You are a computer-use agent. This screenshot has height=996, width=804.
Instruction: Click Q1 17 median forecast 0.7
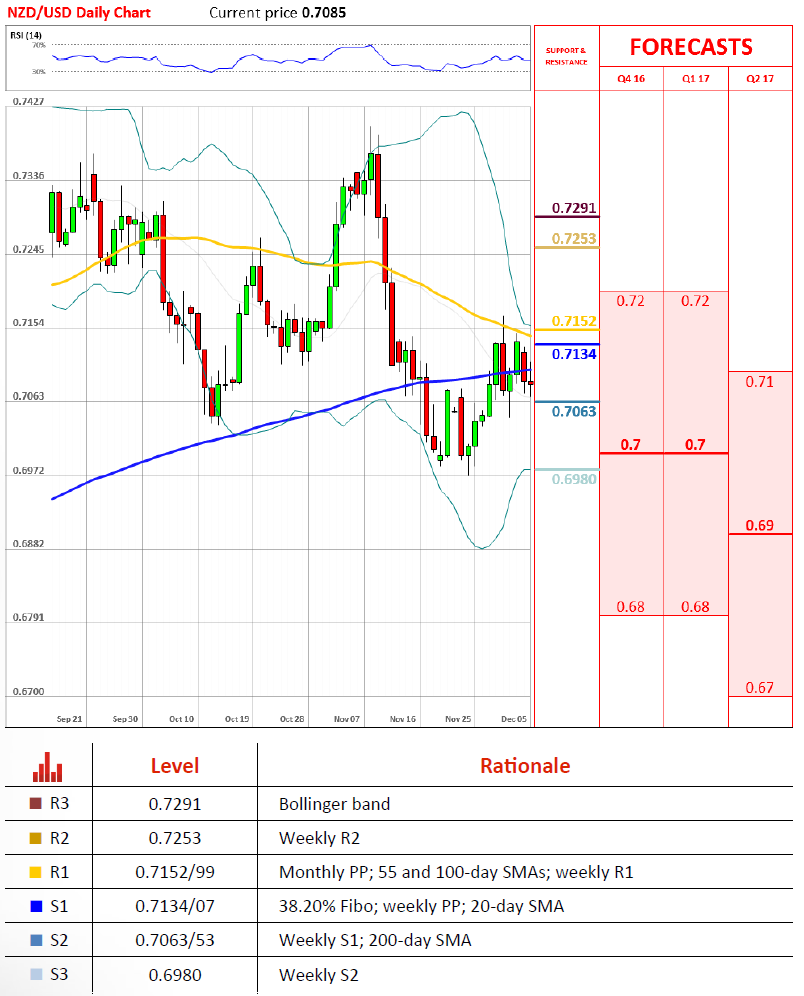(x=695, y=445)
